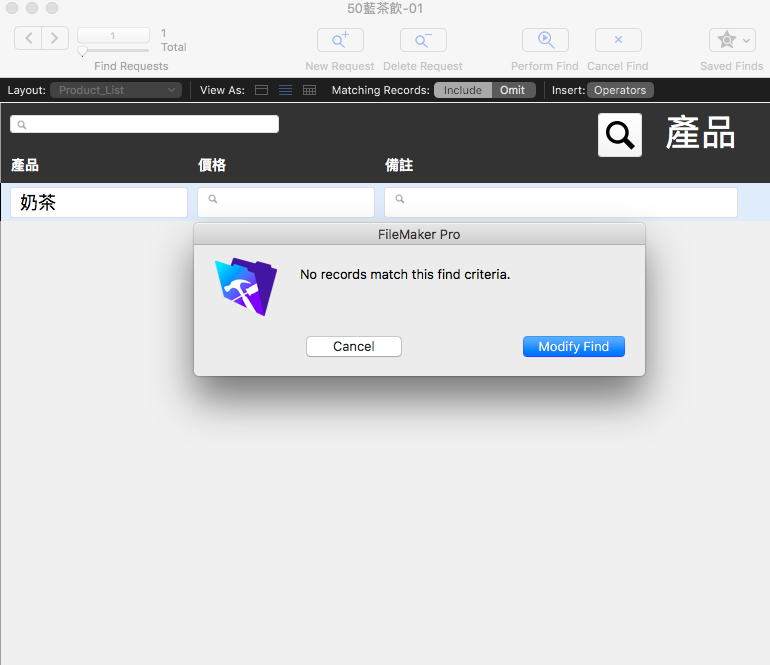Click the request number field
Image resolution: width=770 pixels, height=665 pixels.
[113, 35]
